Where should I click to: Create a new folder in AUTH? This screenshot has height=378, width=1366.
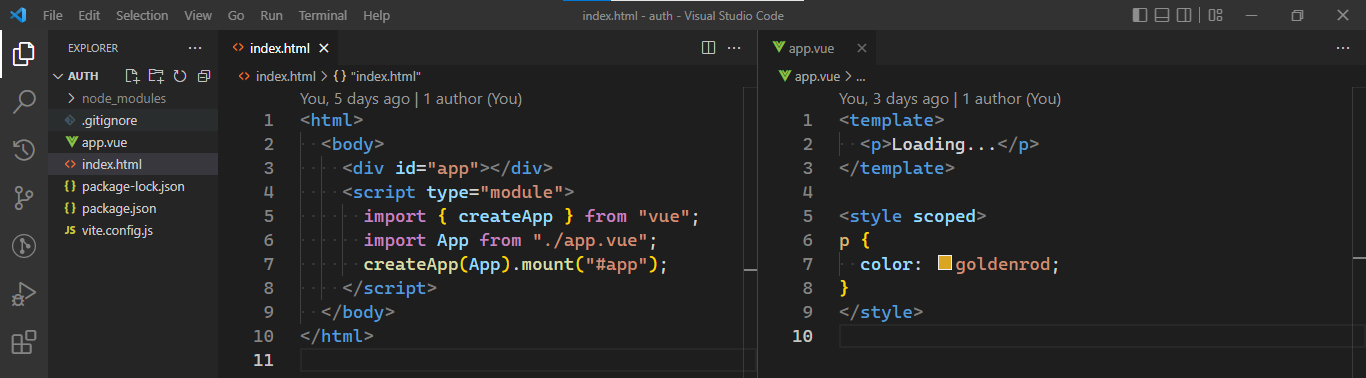[156, 76]
